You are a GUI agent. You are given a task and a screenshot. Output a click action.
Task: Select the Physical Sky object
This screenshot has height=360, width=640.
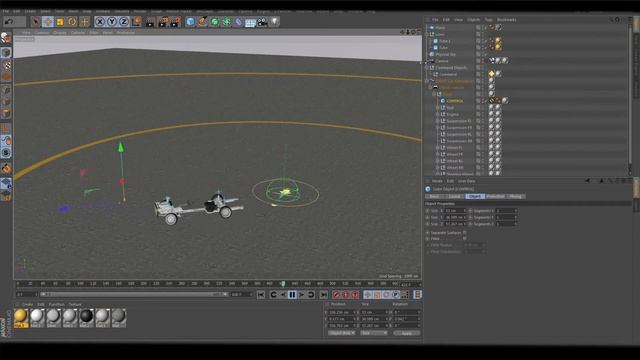click(445, 54)
